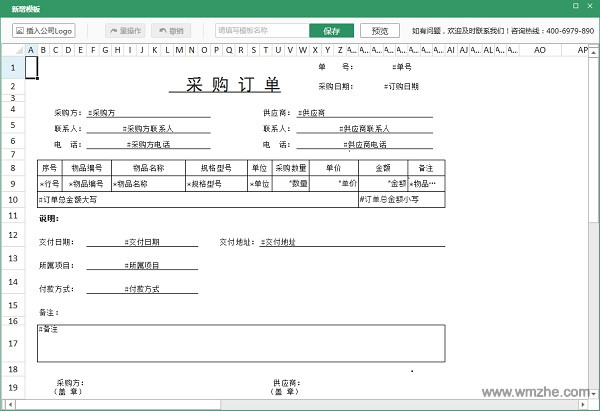Focus the template name input field

pyautogui.click(x=262, y=31)
